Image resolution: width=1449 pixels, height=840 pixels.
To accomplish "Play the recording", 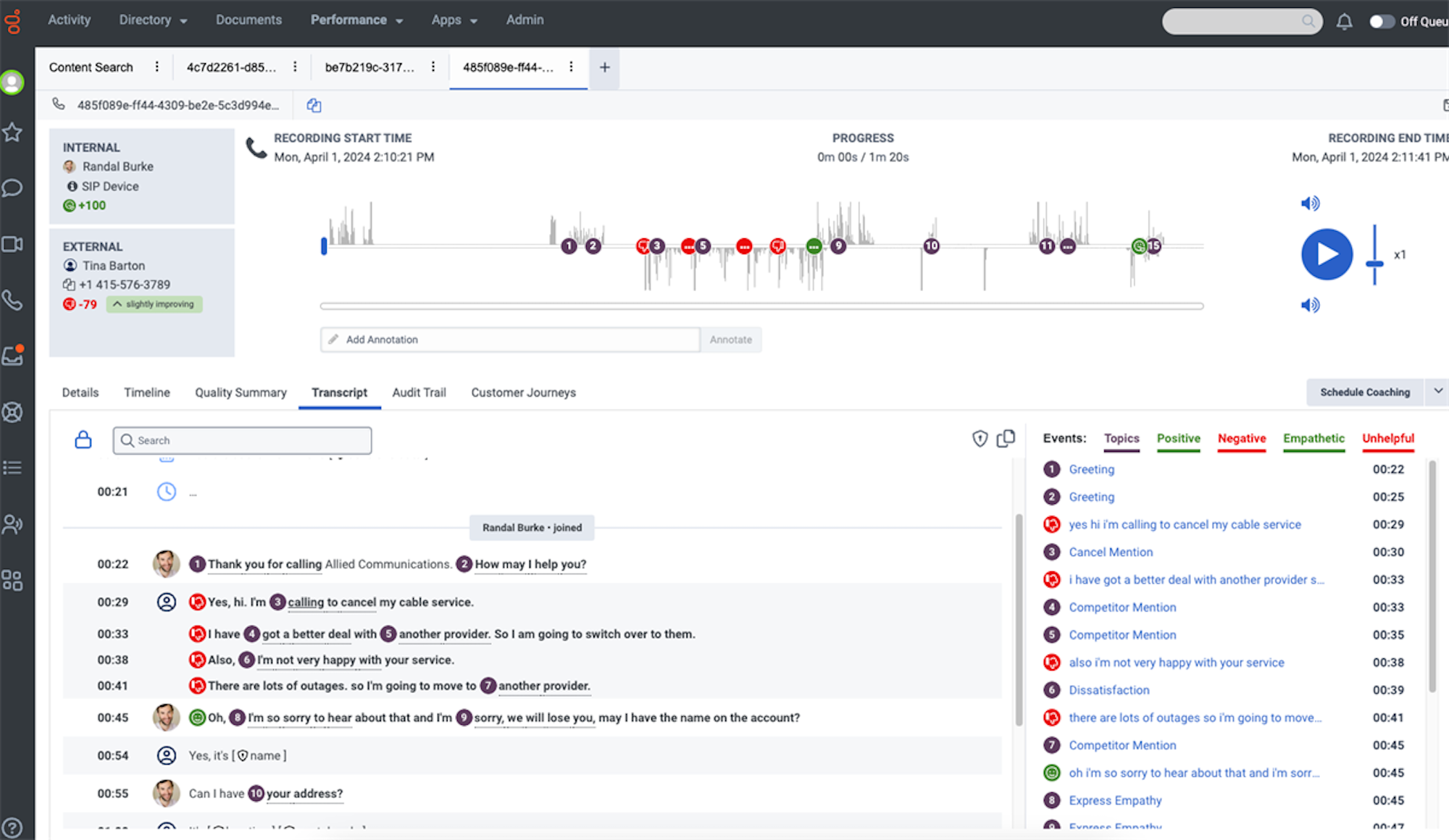I will coord(1327,255).
